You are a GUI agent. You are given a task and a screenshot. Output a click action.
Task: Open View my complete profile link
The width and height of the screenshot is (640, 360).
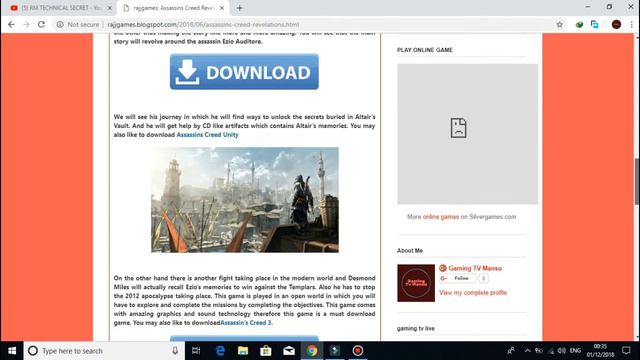click(x=473, y=293)
